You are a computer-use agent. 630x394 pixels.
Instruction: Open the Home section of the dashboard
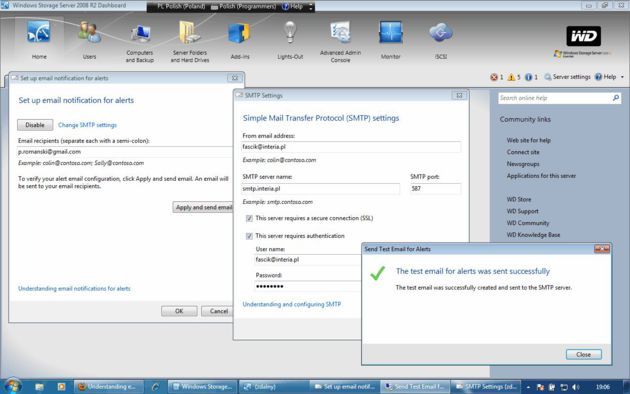(39, 40)
